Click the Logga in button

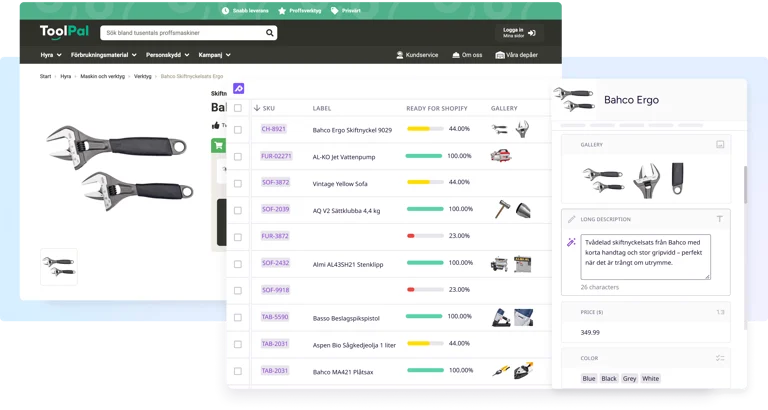tap(519, 33)
